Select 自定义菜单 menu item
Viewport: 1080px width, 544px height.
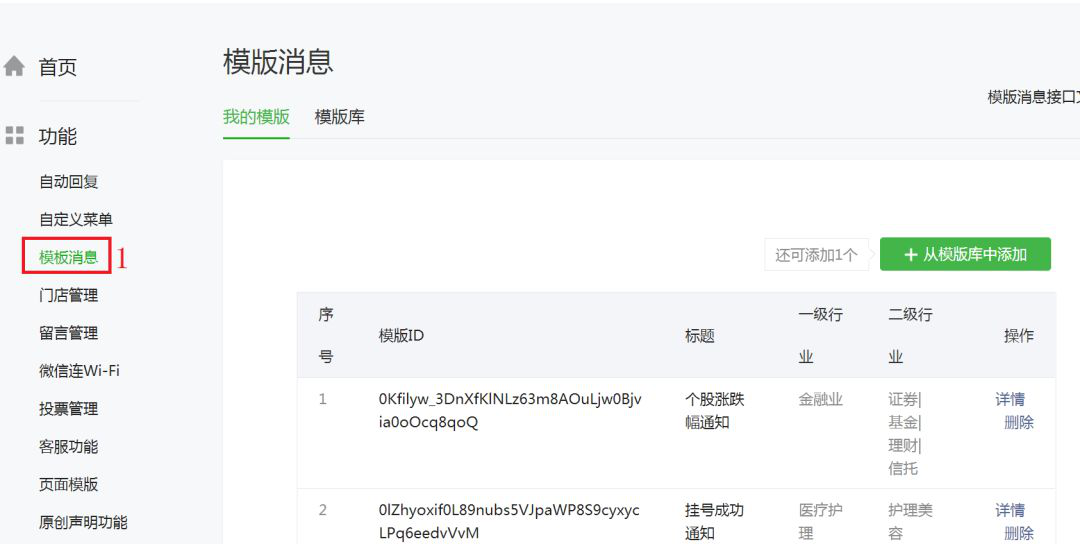[x=75, y=220]
